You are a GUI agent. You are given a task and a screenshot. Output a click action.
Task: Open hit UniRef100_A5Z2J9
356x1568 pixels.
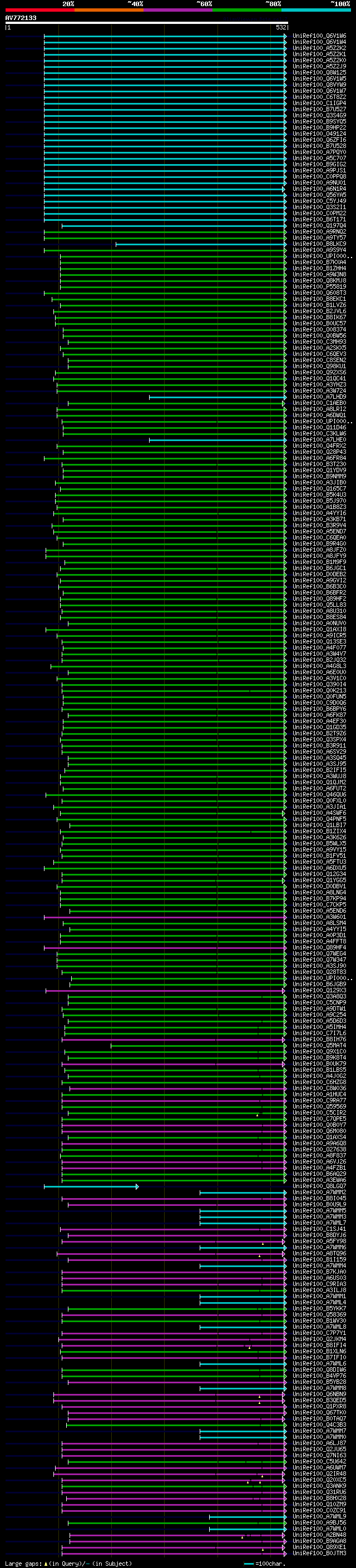tap(319, 66)
